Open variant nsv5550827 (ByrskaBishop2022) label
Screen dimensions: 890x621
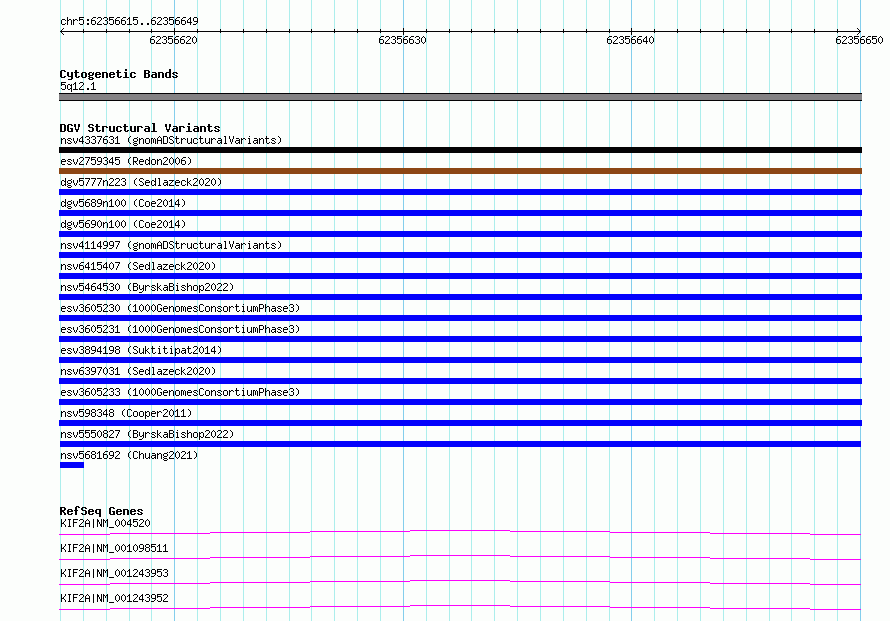(147, 434)
